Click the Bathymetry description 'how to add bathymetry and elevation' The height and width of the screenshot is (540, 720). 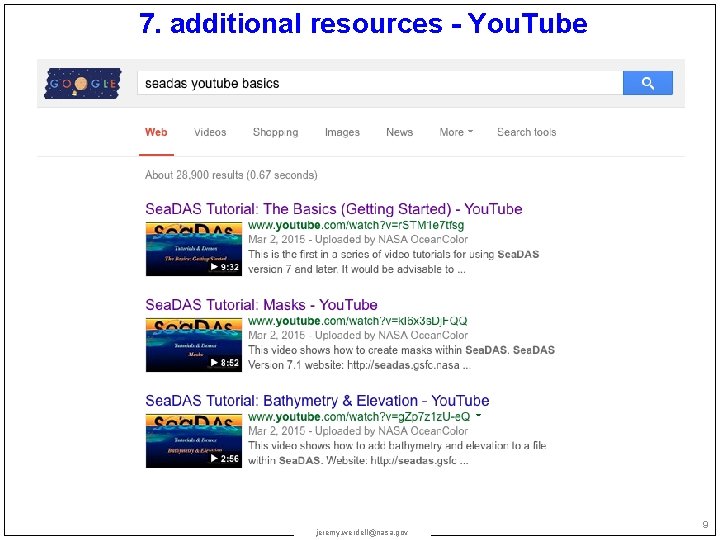tap(397, 453)
